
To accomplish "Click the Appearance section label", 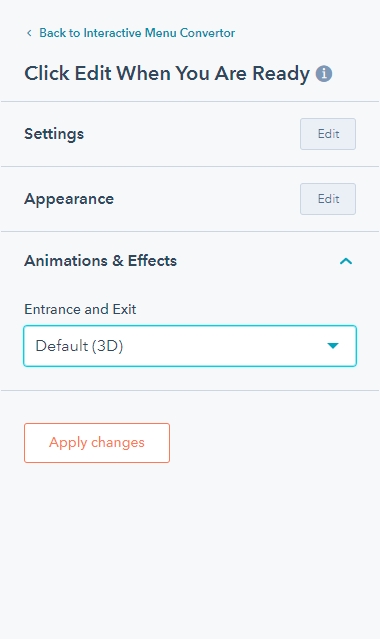I will 69,199.
